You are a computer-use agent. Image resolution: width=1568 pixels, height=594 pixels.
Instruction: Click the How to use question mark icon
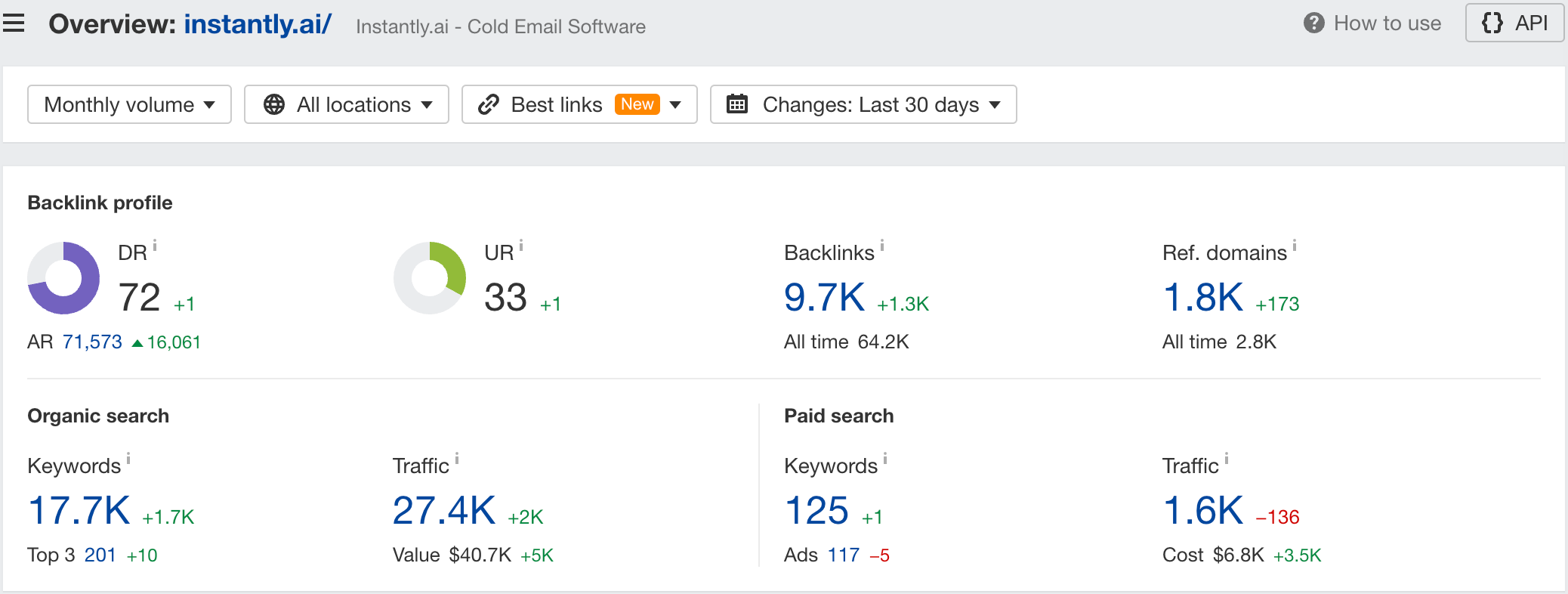[1313, 23]
